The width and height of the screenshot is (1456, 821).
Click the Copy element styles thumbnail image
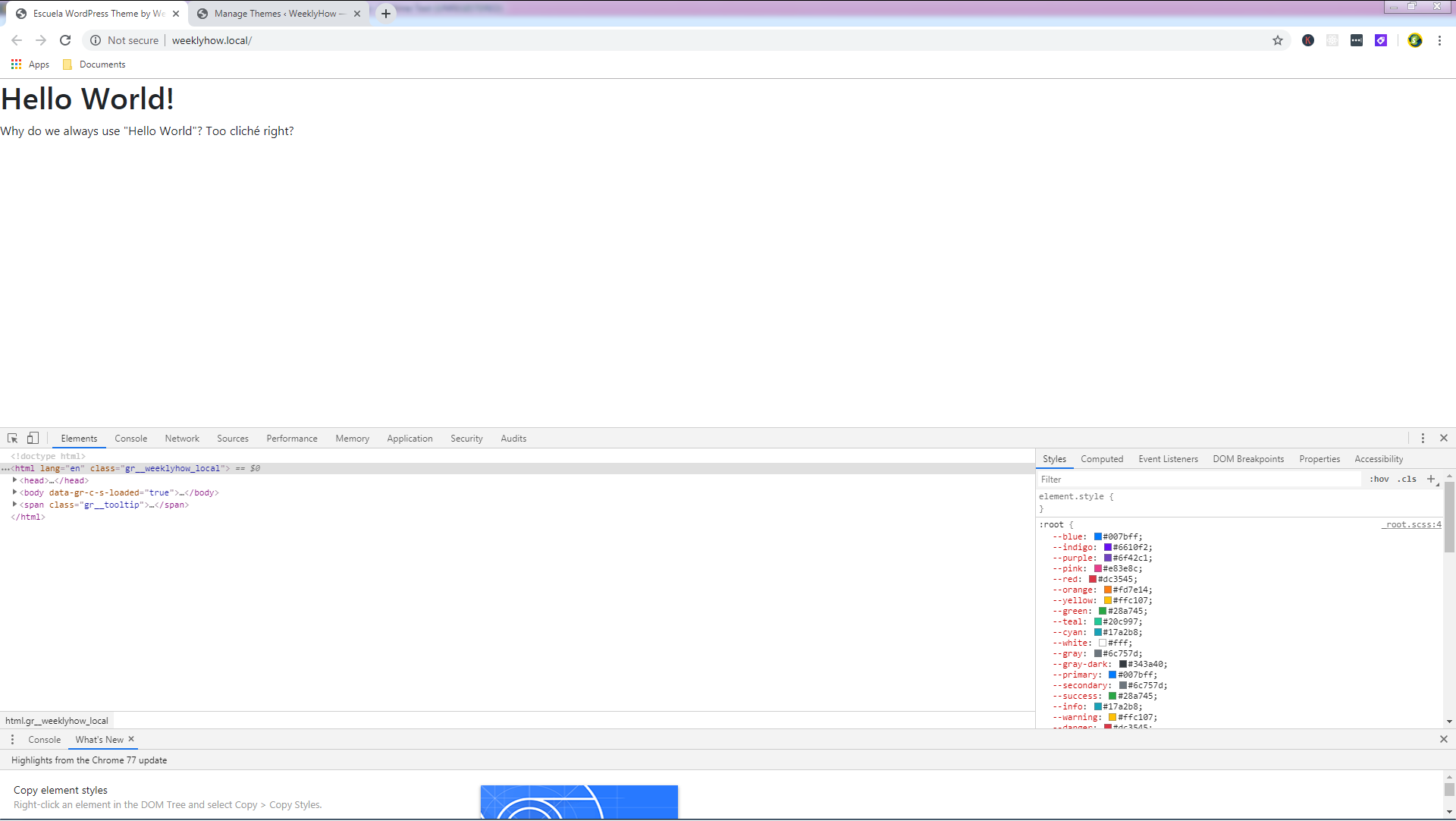tap(579, 802)
